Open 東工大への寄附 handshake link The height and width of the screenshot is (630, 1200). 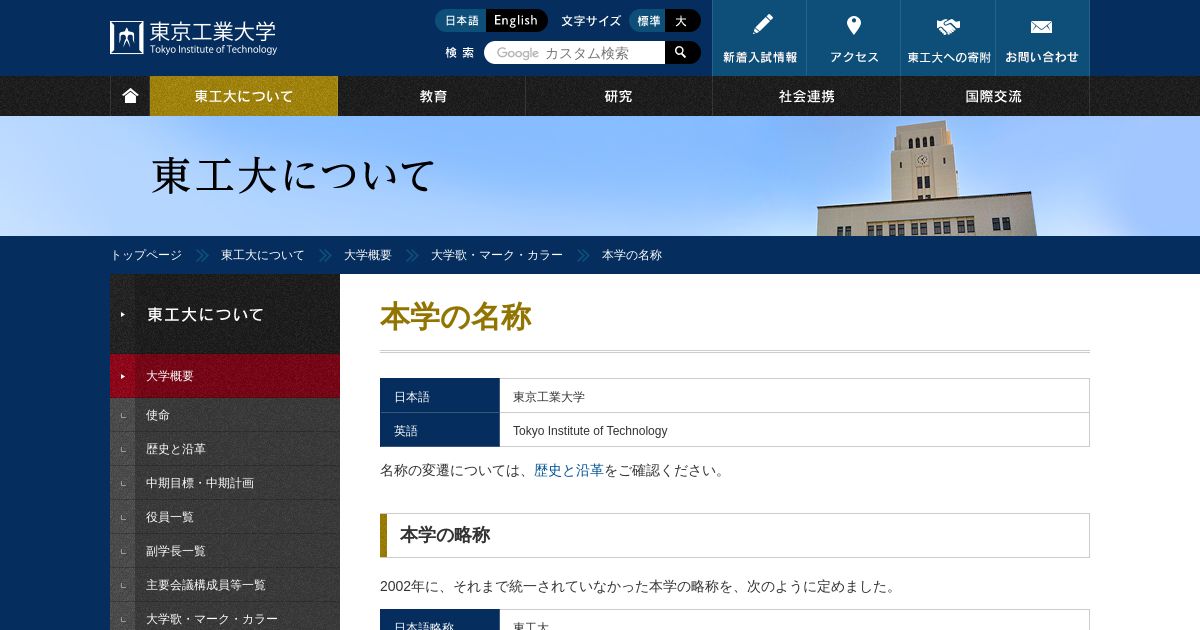[948, 38]
